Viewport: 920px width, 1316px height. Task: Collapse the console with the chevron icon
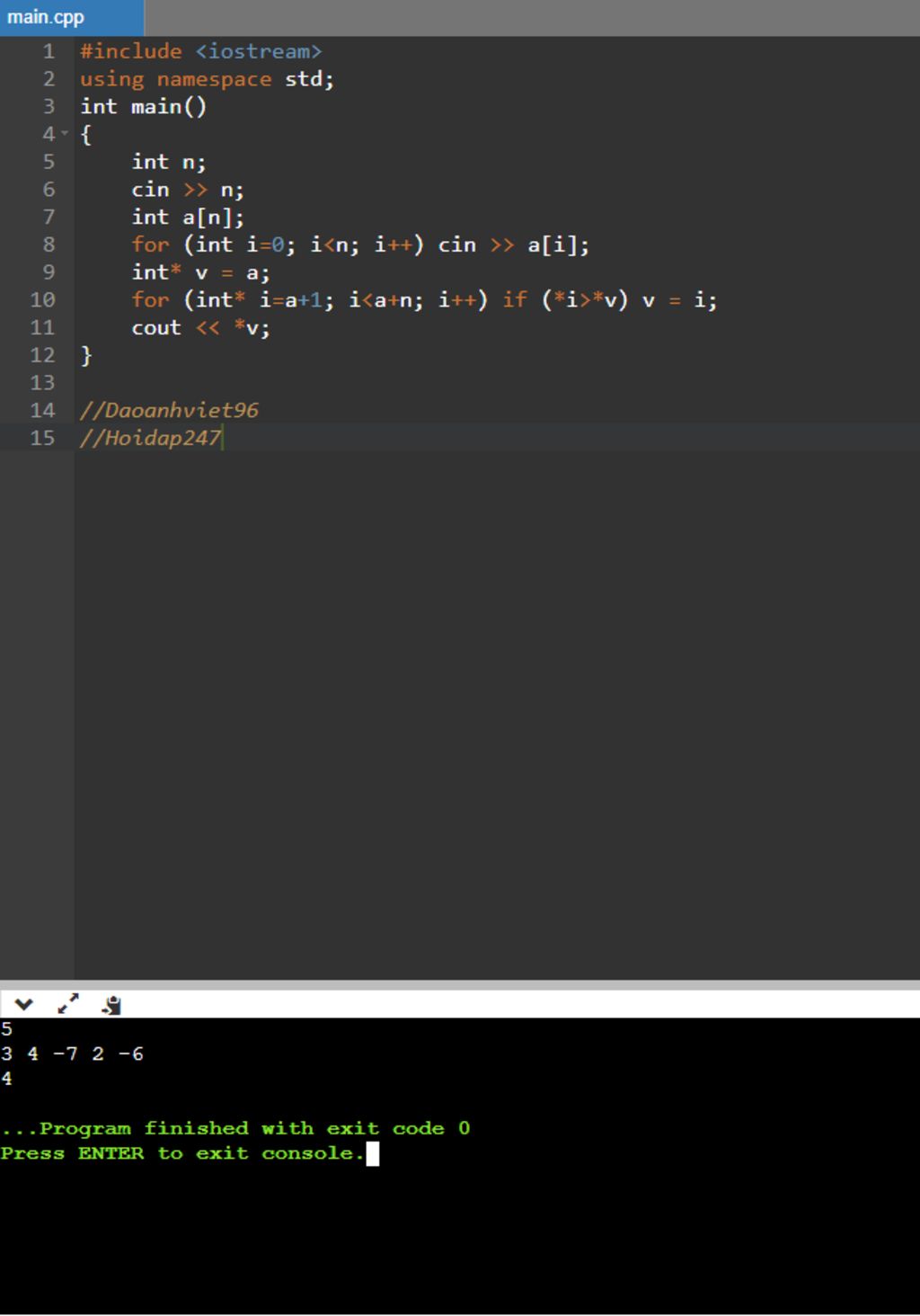click(x=24, y=1005)
